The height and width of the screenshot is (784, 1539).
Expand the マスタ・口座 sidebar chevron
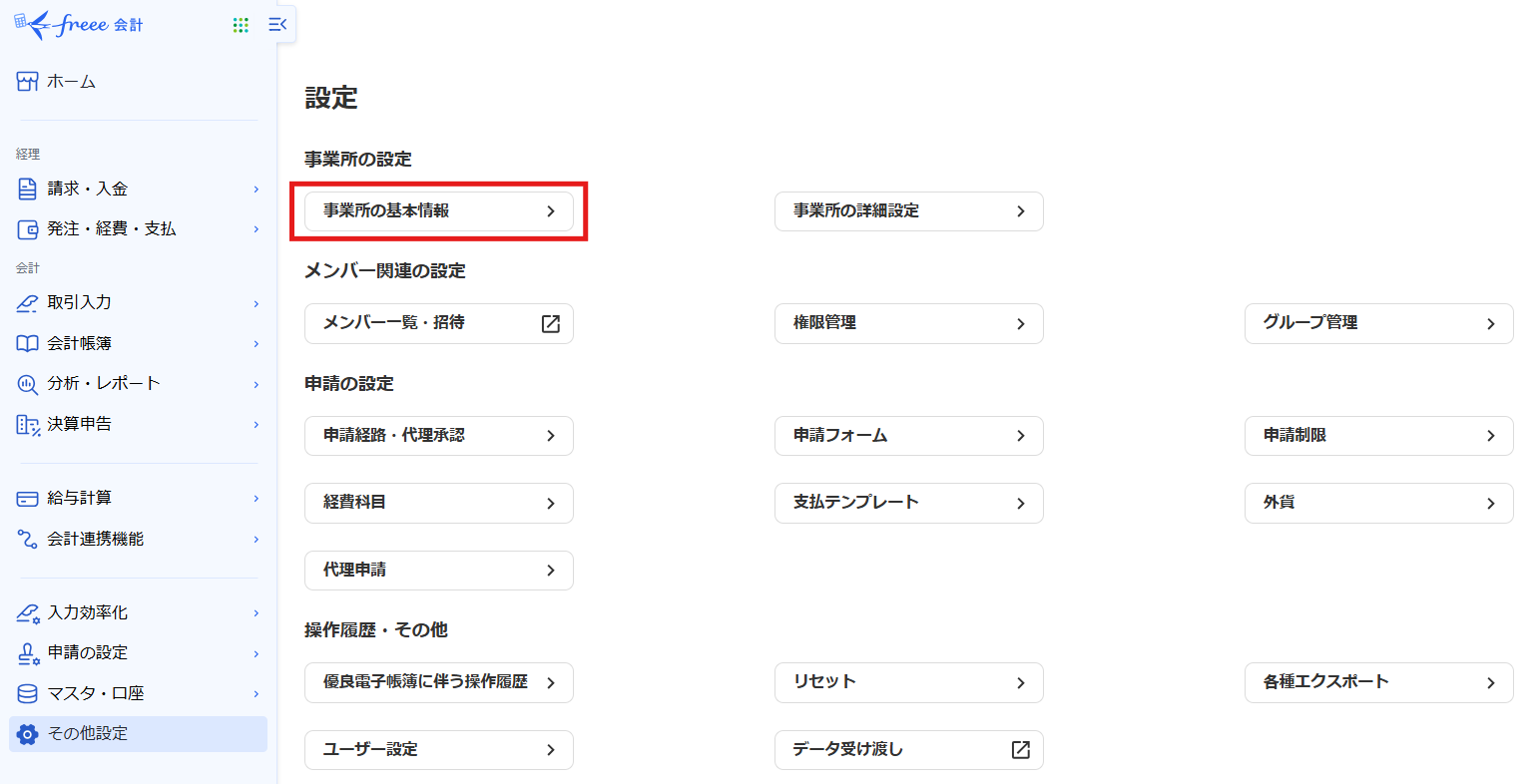(256, 694)
